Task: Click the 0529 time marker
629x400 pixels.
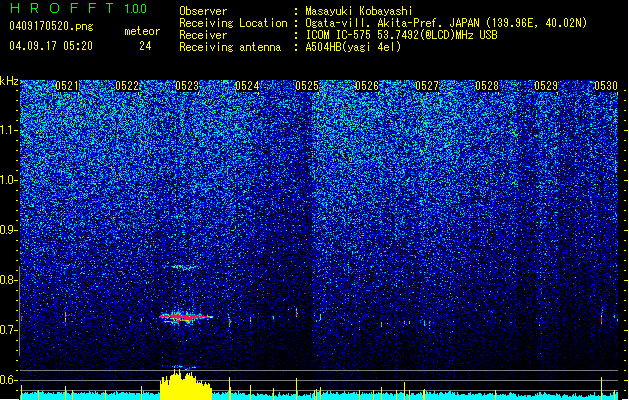Action: [546, 86]
